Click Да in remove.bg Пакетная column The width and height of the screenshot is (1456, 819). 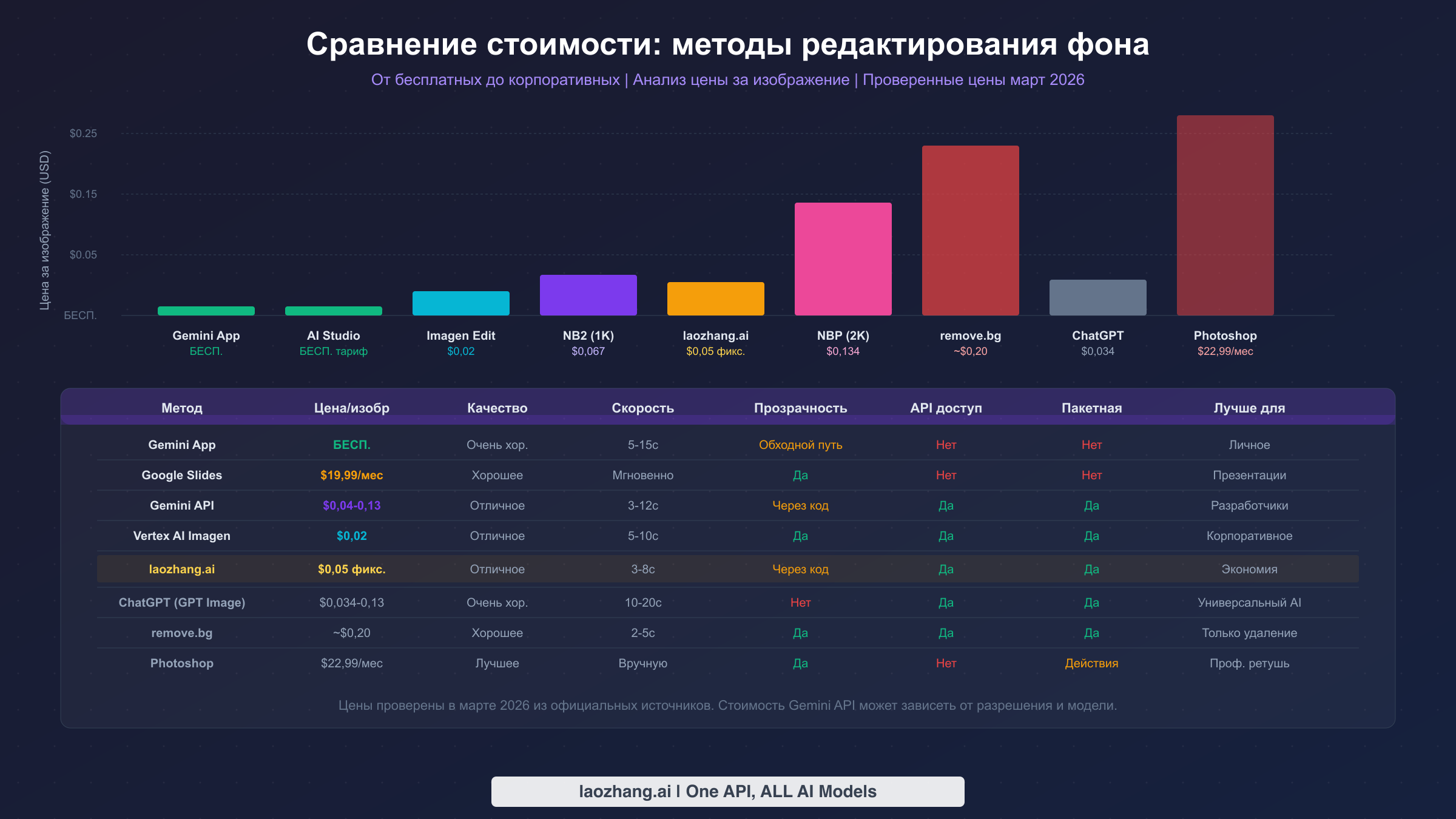1091,633
